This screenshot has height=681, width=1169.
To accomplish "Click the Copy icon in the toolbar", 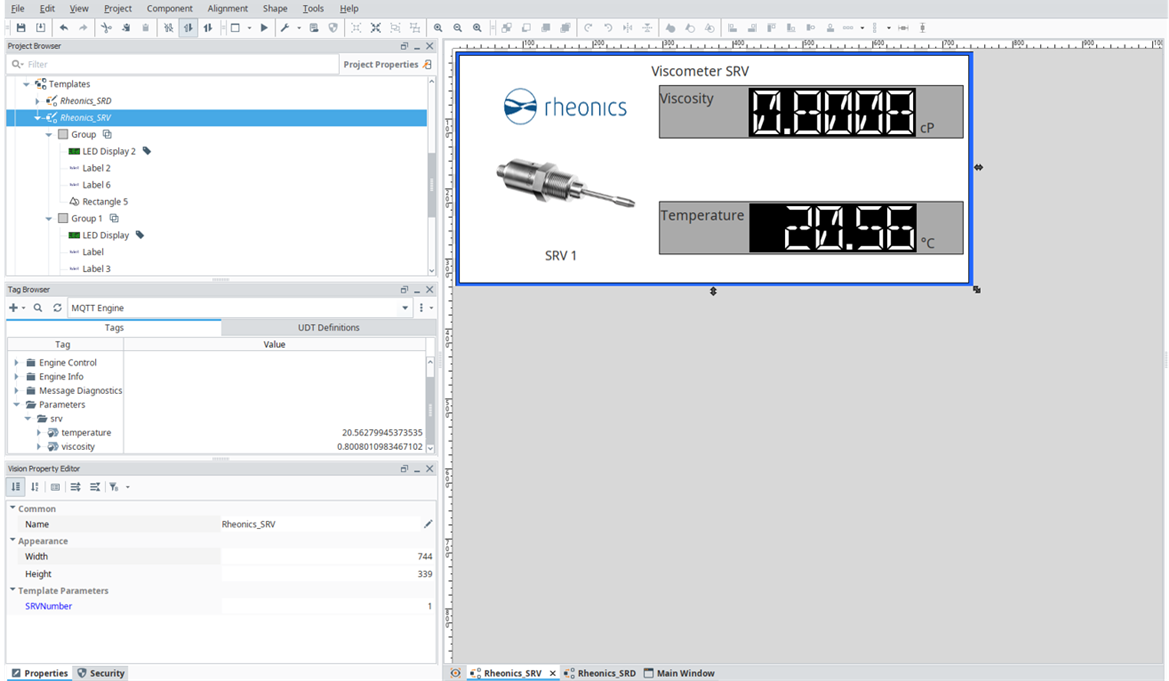I will coord(126,28).
